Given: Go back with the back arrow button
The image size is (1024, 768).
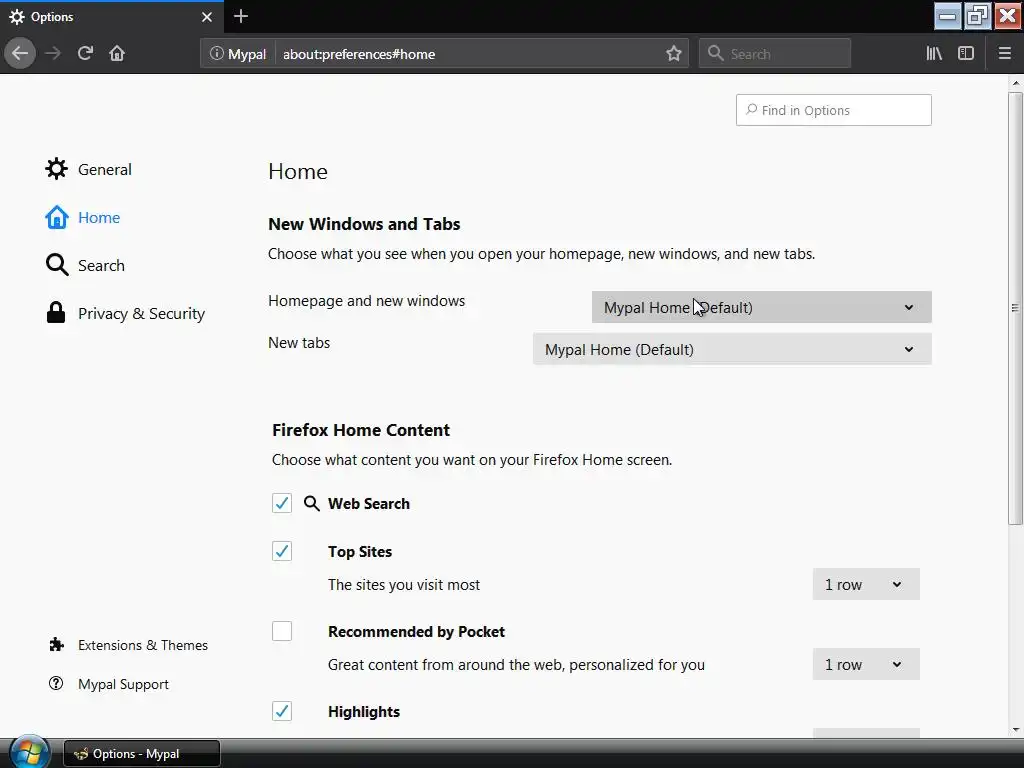Looking at the screenshot, I should [20, 54].
